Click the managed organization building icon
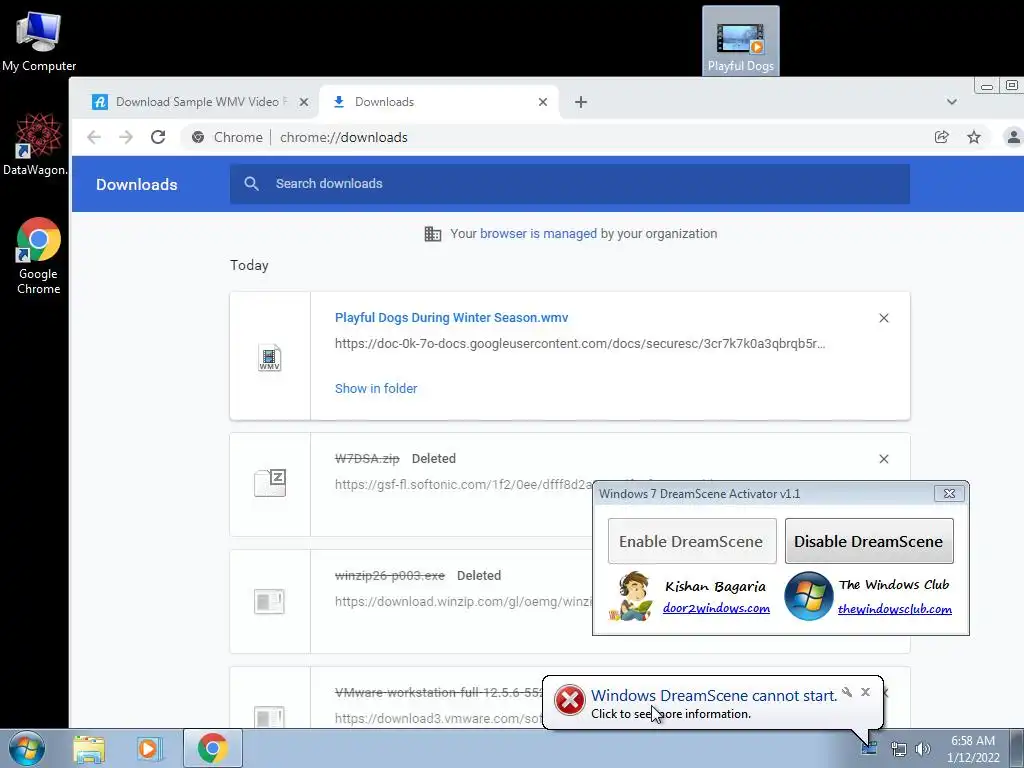 tap(433, 234)
